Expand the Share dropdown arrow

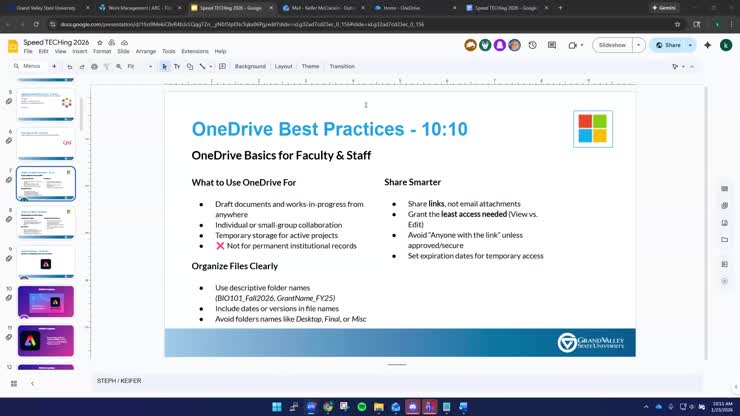coord(690,45)
